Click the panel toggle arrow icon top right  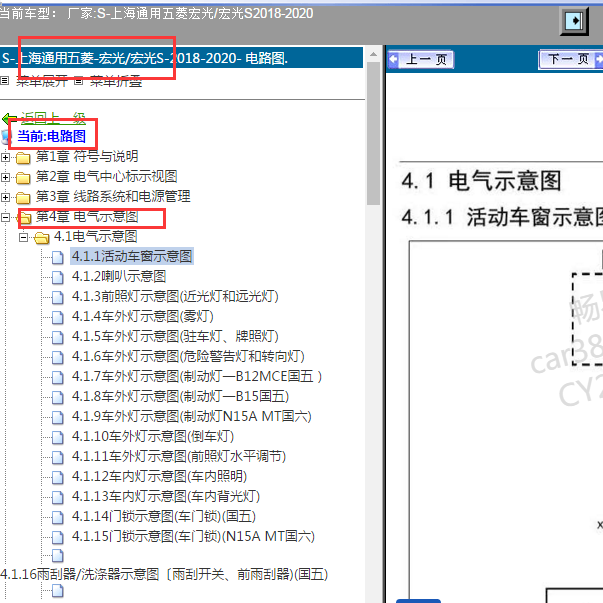(x=574, y=21)
